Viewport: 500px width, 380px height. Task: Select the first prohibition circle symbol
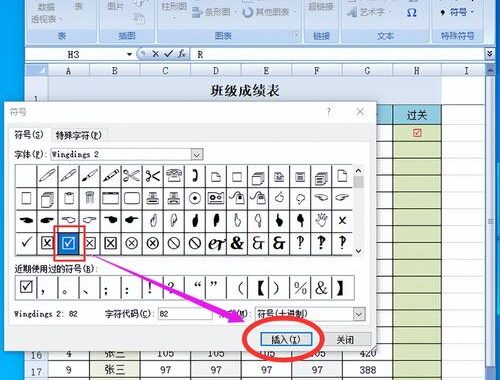174,243
